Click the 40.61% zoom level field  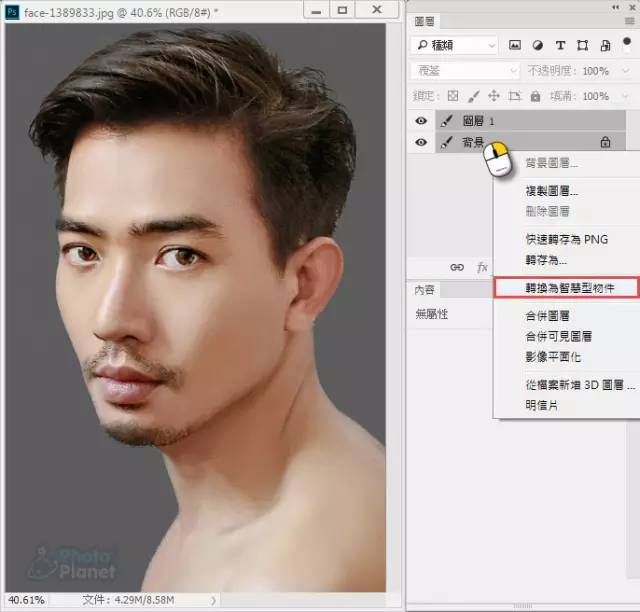tap(26, 600)
